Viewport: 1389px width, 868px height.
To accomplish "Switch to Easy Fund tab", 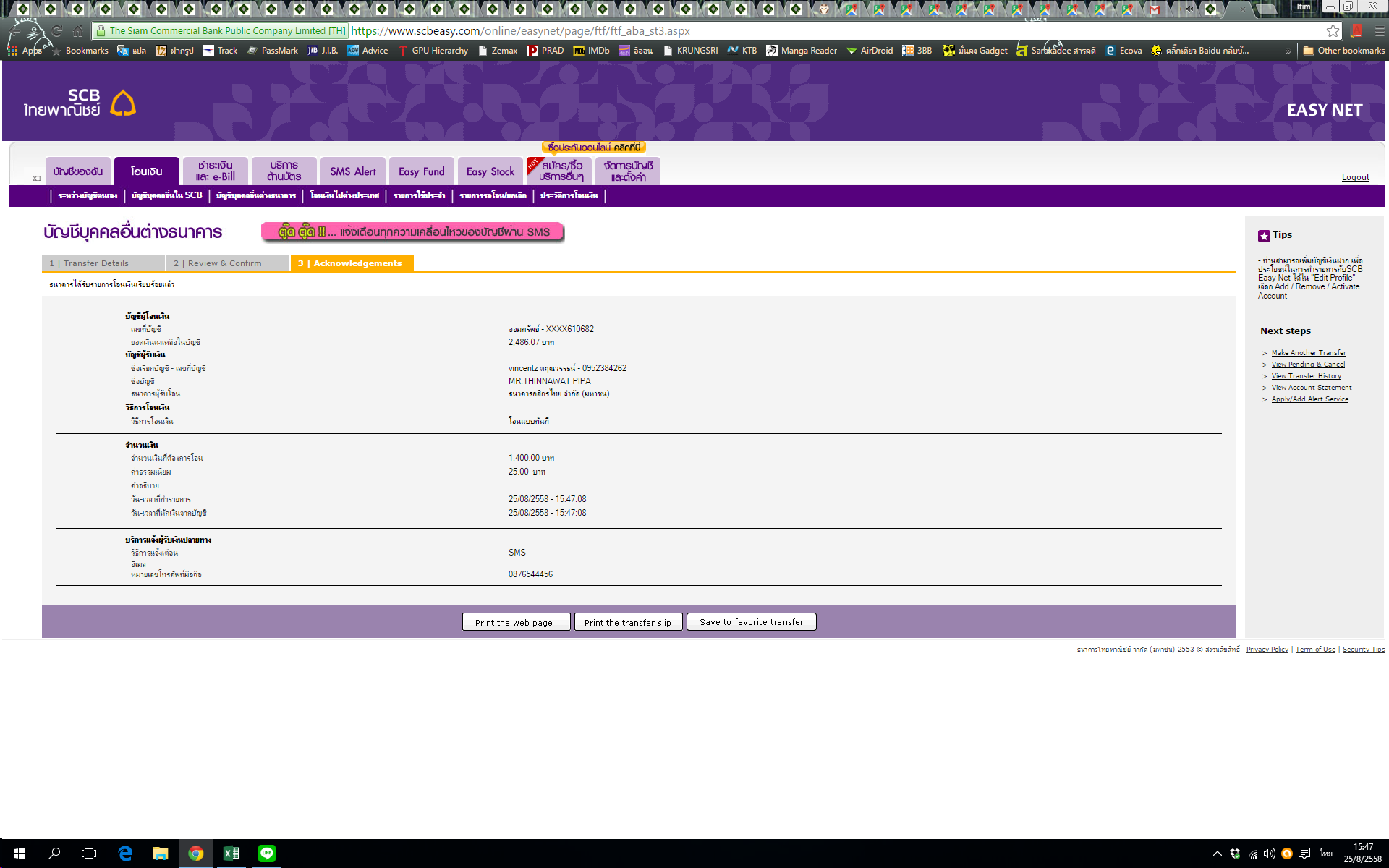I will tap(422, 171).
